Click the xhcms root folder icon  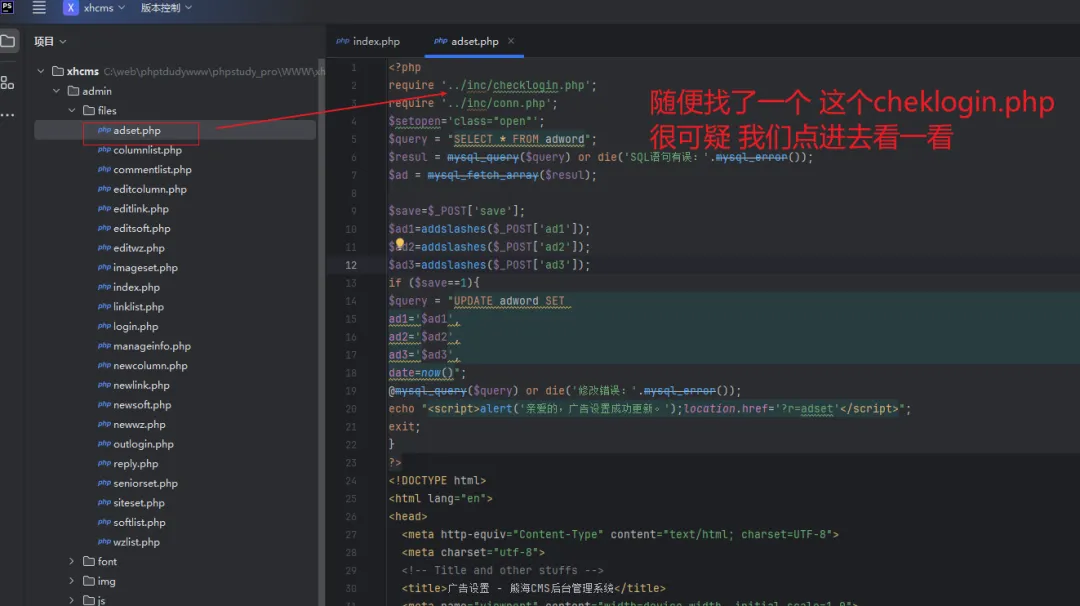(x=58, y=71)
